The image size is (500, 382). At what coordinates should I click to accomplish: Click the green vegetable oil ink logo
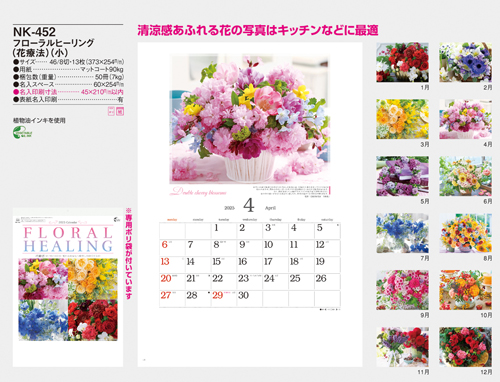tap(22, 132)
